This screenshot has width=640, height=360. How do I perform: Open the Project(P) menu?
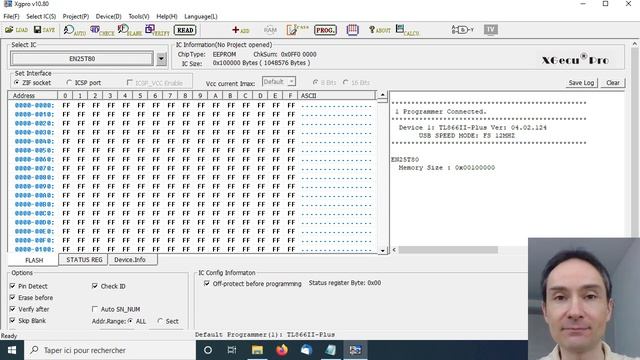tap(76, 16)
